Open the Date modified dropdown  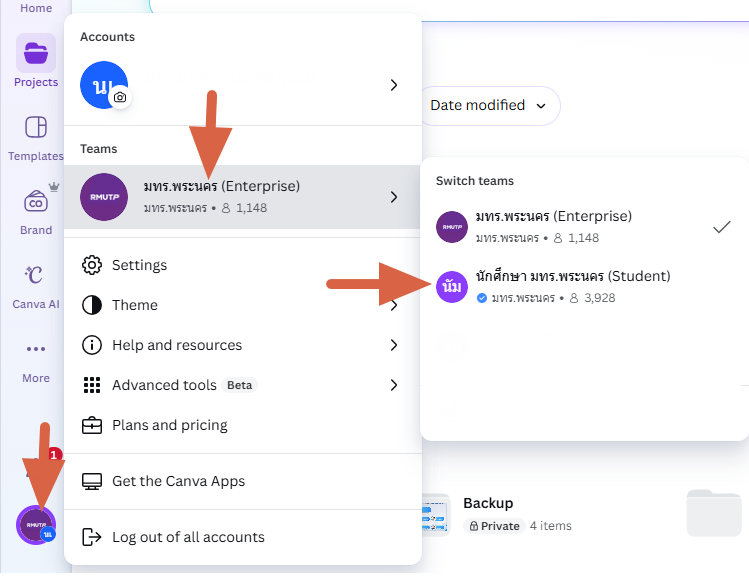tap(488, 105)
